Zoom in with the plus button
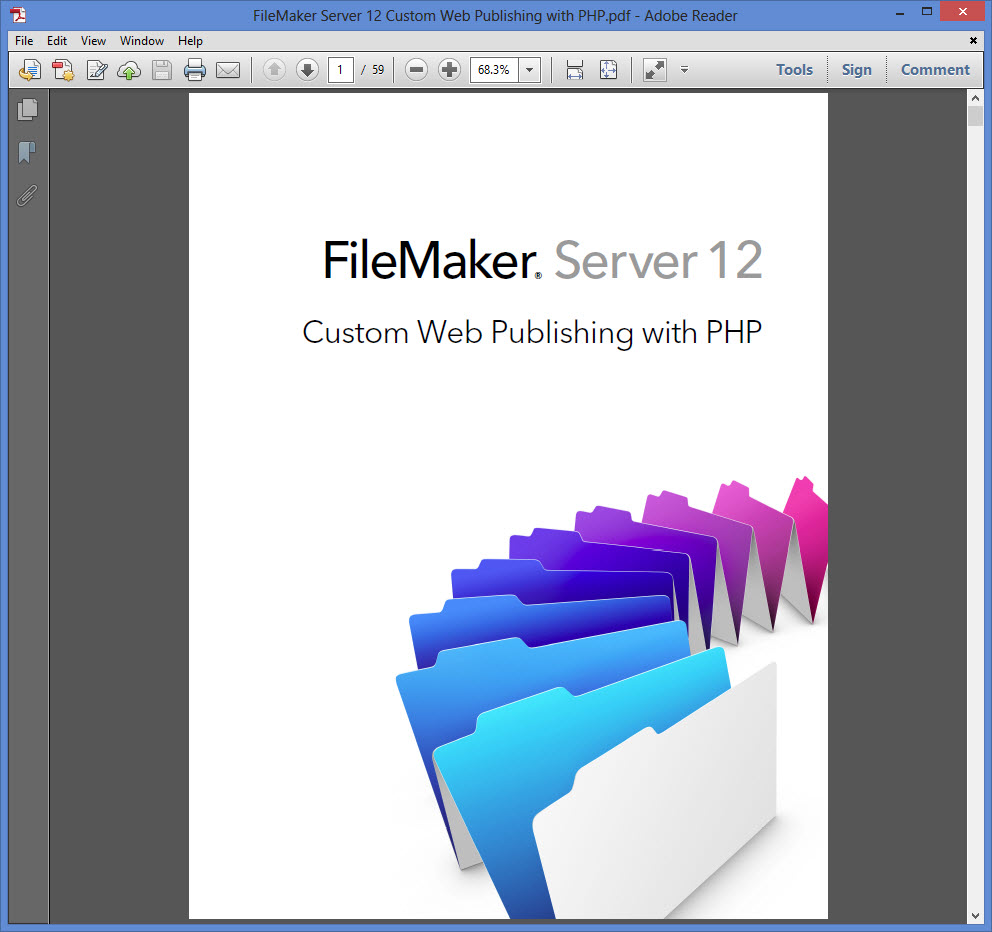The image size is (992, 932). (449, 70)
